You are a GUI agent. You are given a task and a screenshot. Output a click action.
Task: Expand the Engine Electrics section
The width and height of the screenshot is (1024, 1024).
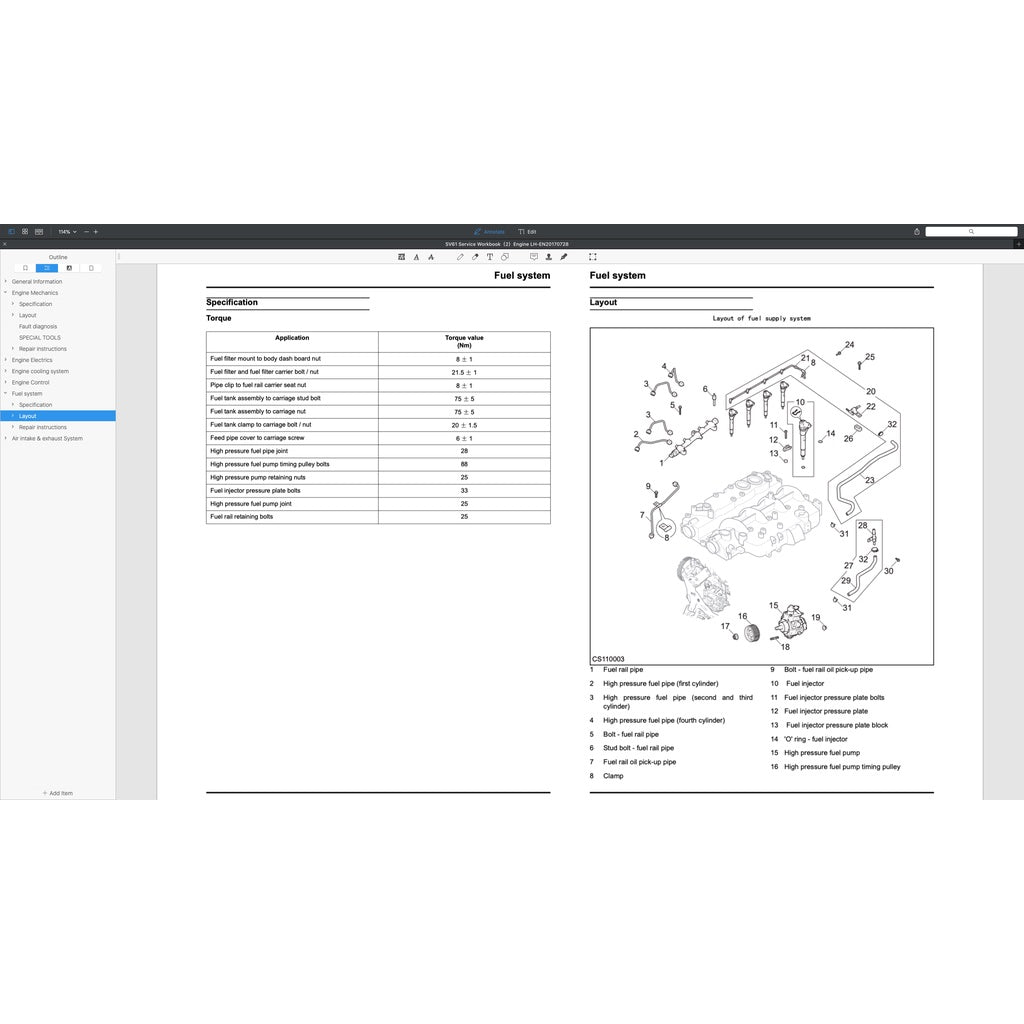(x=5, y=359)
